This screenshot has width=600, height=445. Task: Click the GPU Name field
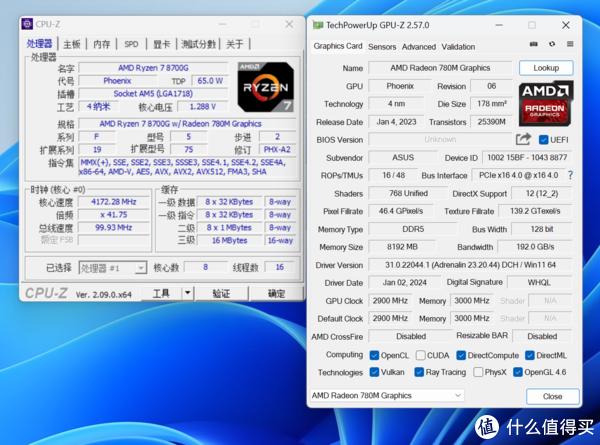(x=440, y=68)
